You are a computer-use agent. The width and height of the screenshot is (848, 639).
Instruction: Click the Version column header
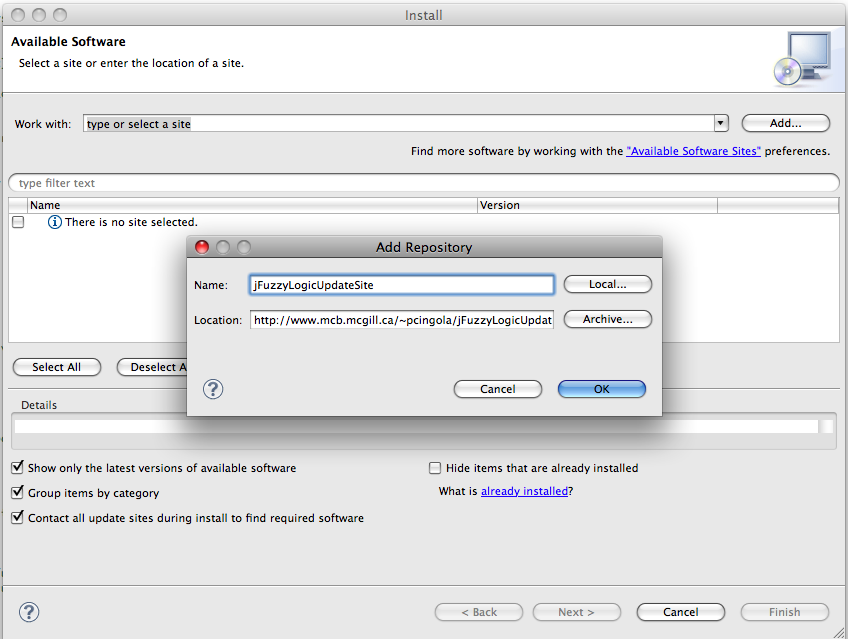[x=596, y=205]
